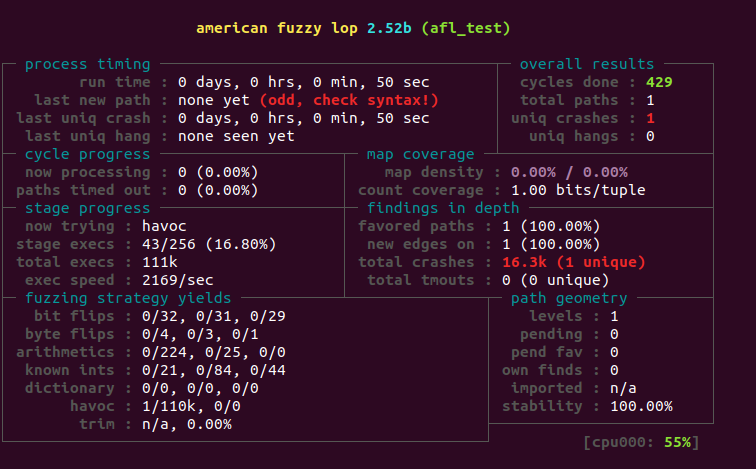This screenshot has width=756, height=469.
Task: Click the 'stage progress' section header
Action: coord(87,208)
